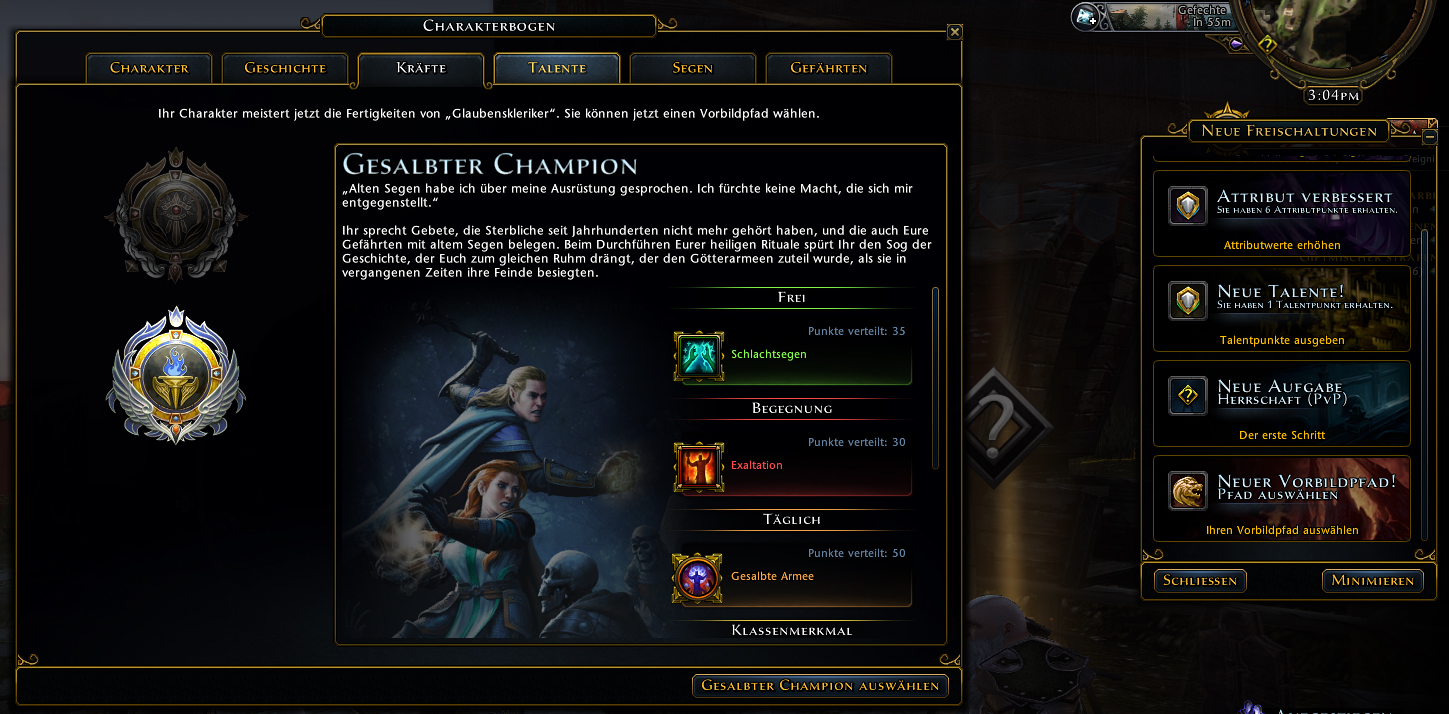
Task: Open the Gefährten tab
Action: pyautogui.click(x=828, y=68)
